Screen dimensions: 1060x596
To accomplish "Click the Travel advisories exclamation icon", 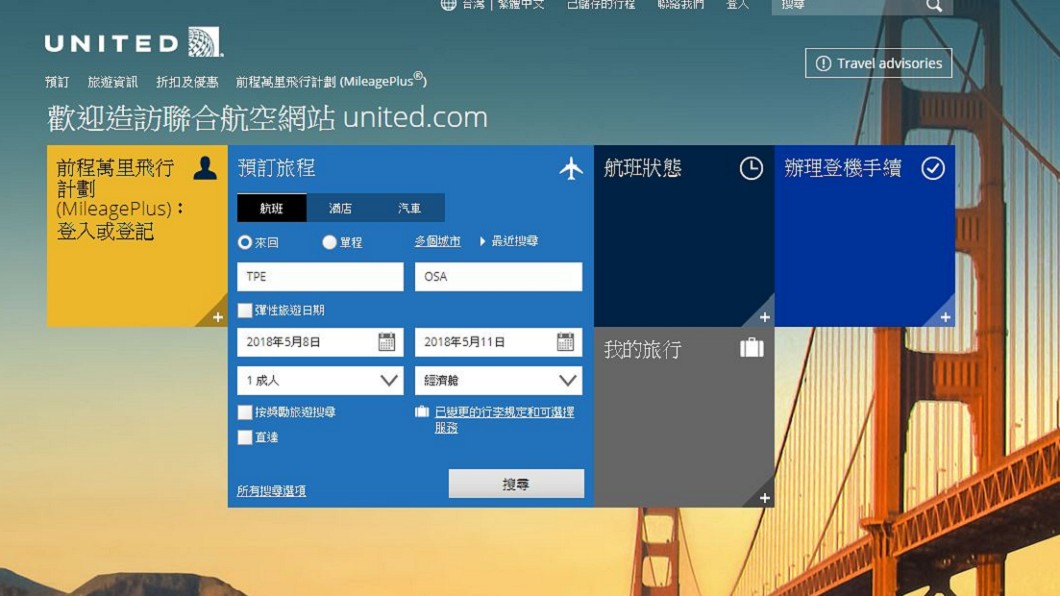I will pos(823,64).
